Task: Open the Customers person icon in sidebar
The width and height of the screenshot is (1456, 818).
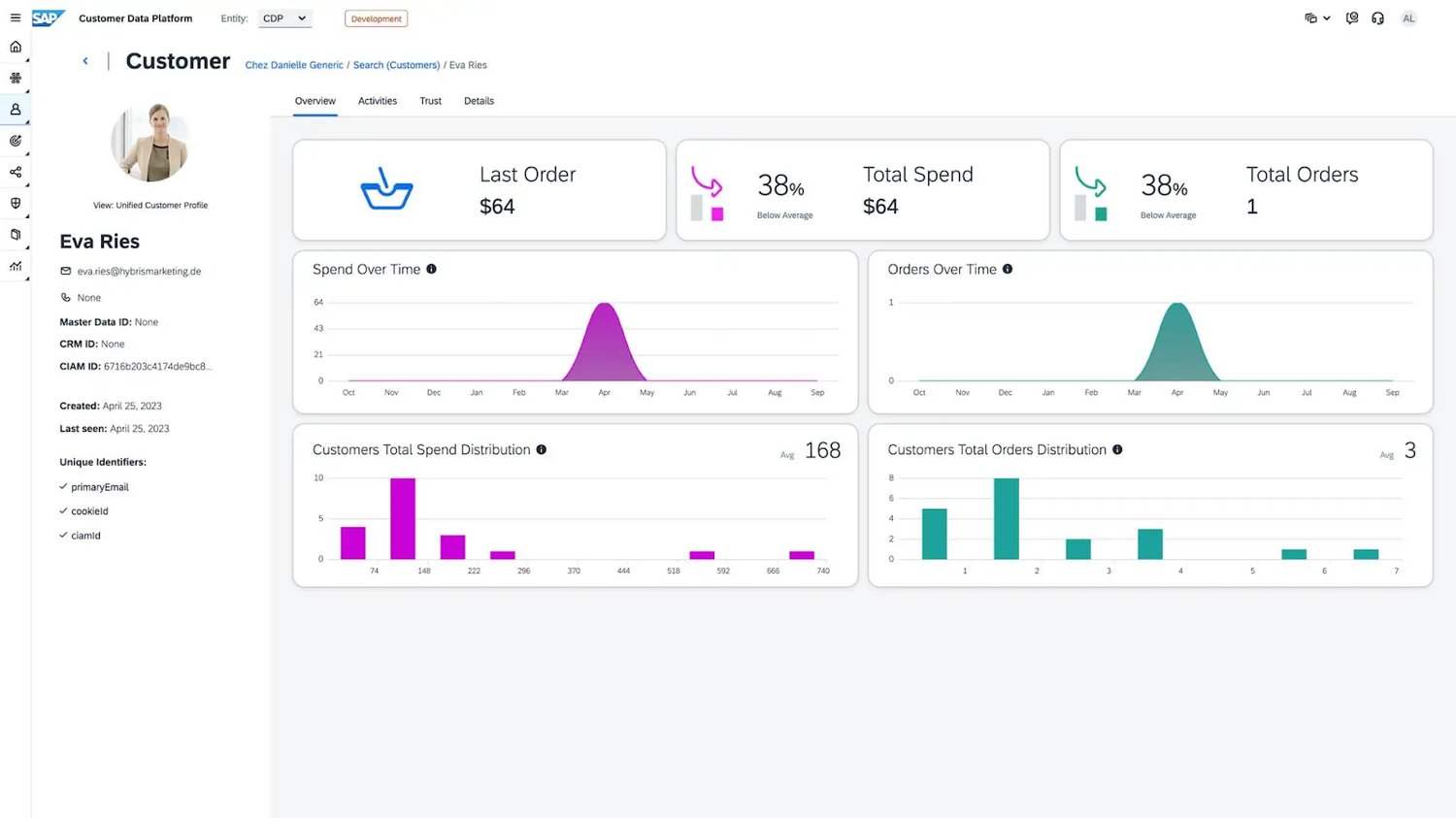Action: click(16, 110)
